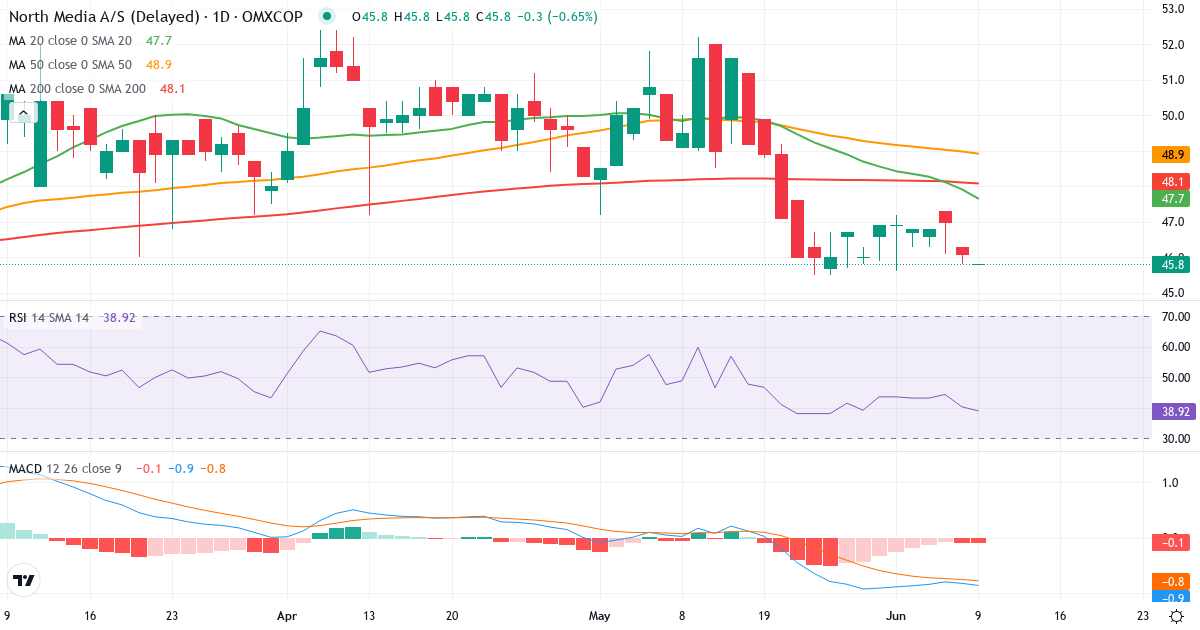Open the TradingView logo link

[x=24, y=580]
